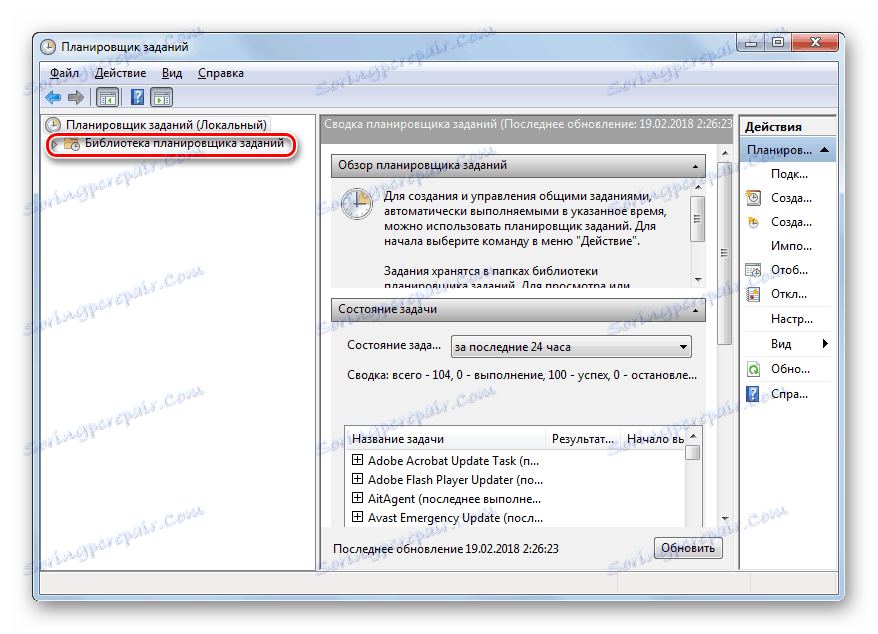Expand Adobe Flash Player Updater row

tap(357, 479)
